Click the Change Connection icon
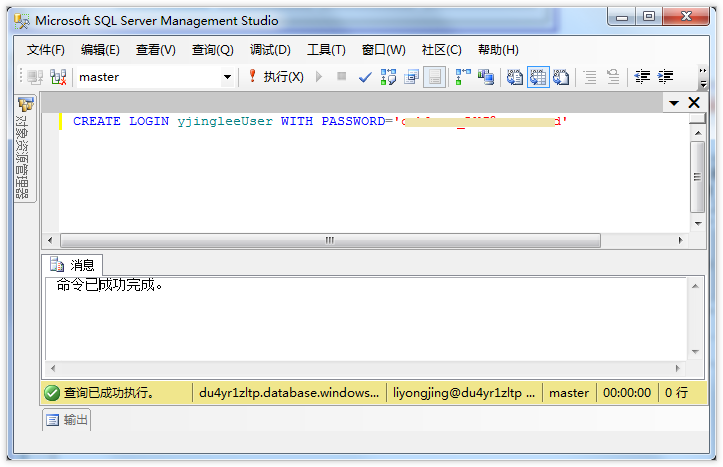Image resolution: width=723 pixels, height=467 pixels. pyautogui.click(x=59, y=77)
